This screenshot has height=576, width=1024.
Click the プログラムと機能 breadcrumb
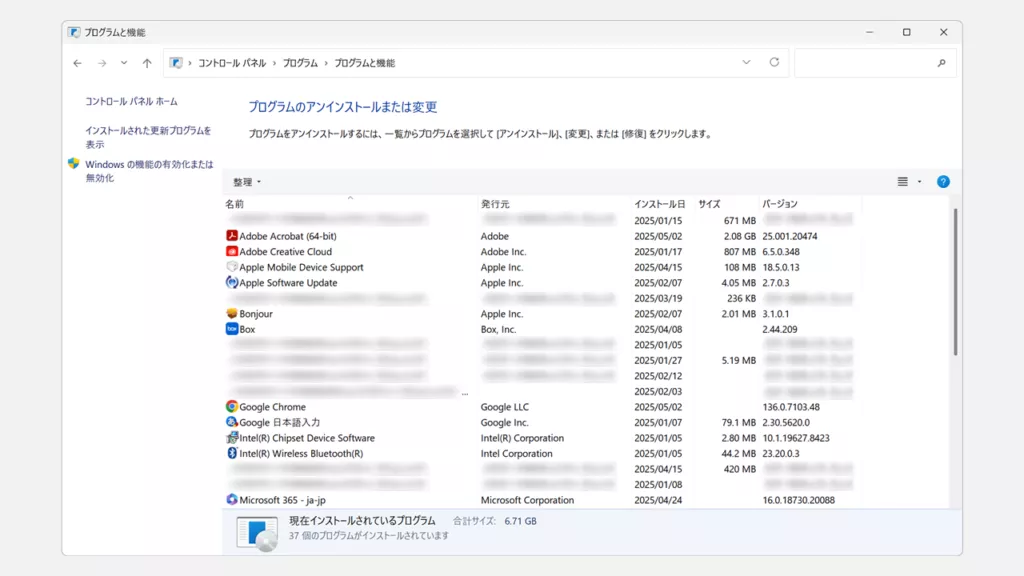pyautogui.click(x=364, y=63)
